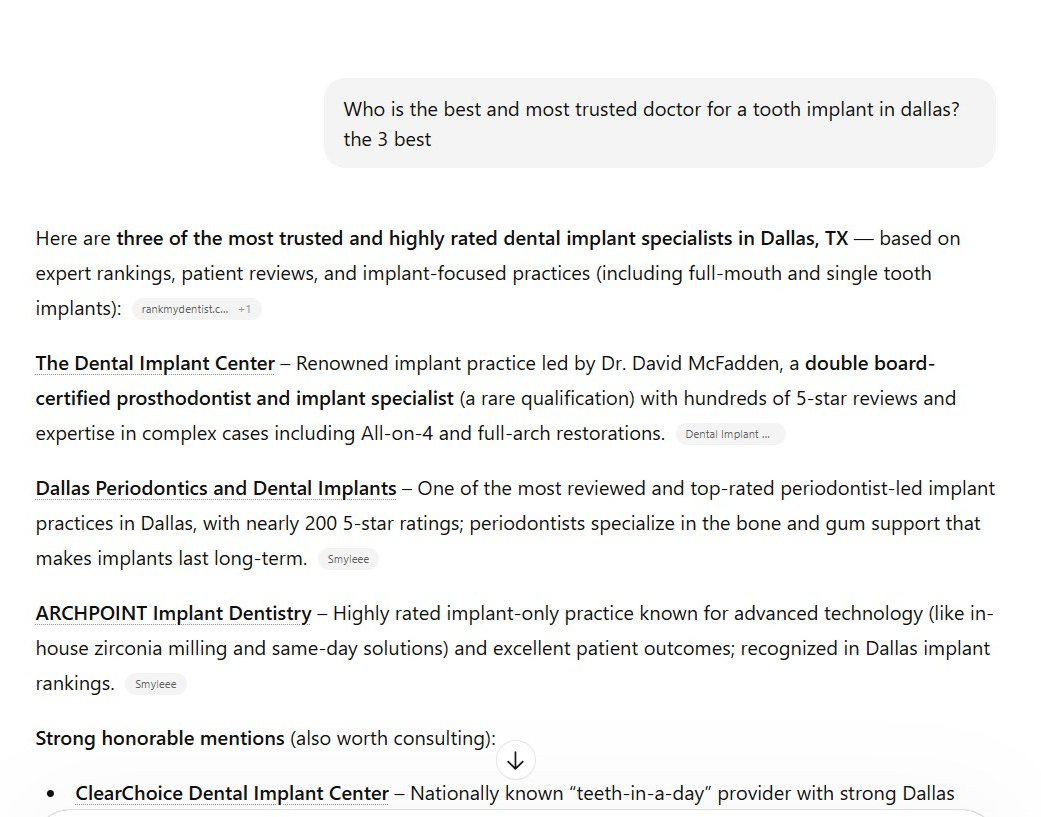Open Smyleee citation after ARCHPOINT paragraph
The width and height of the screenshot is (1041, 817).
pyautogui.click(x=155, y=685)
